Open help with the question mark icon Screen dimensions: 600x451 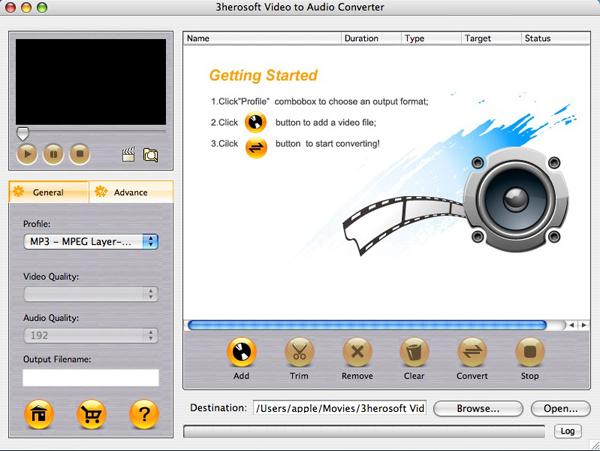pos(144,414)
